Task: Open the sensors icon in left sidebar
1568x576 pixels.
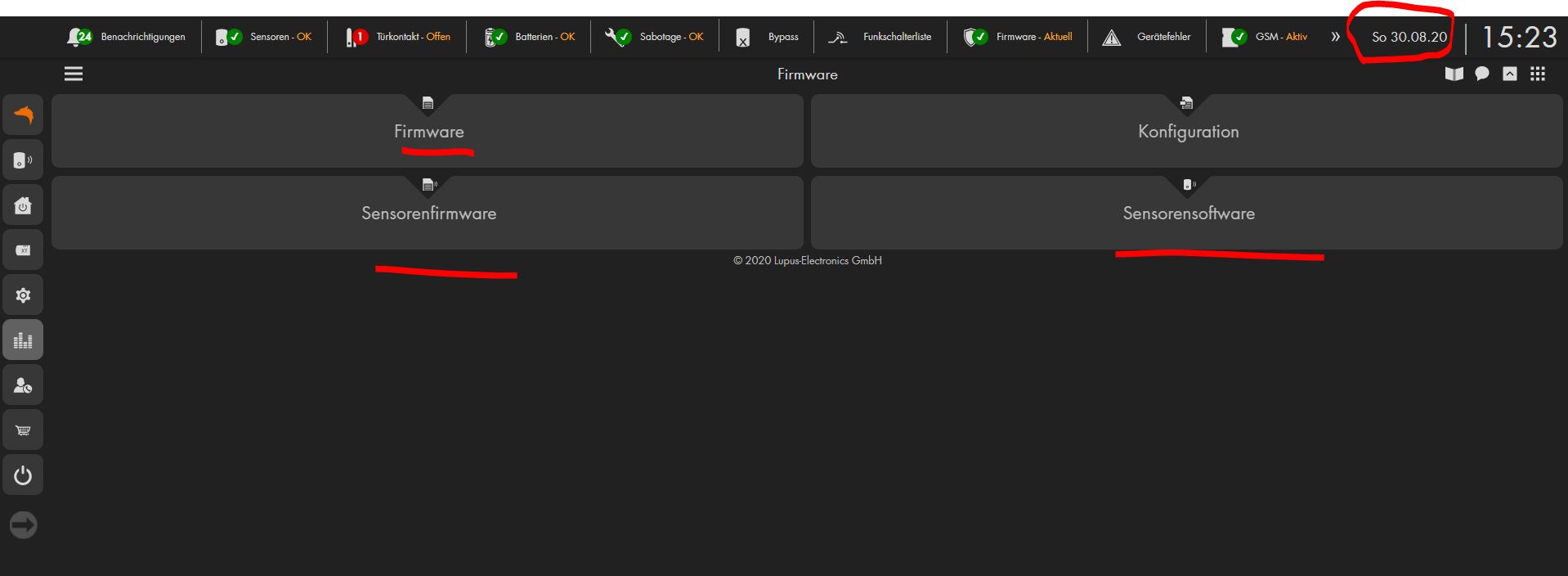Action: coord(23,160)
